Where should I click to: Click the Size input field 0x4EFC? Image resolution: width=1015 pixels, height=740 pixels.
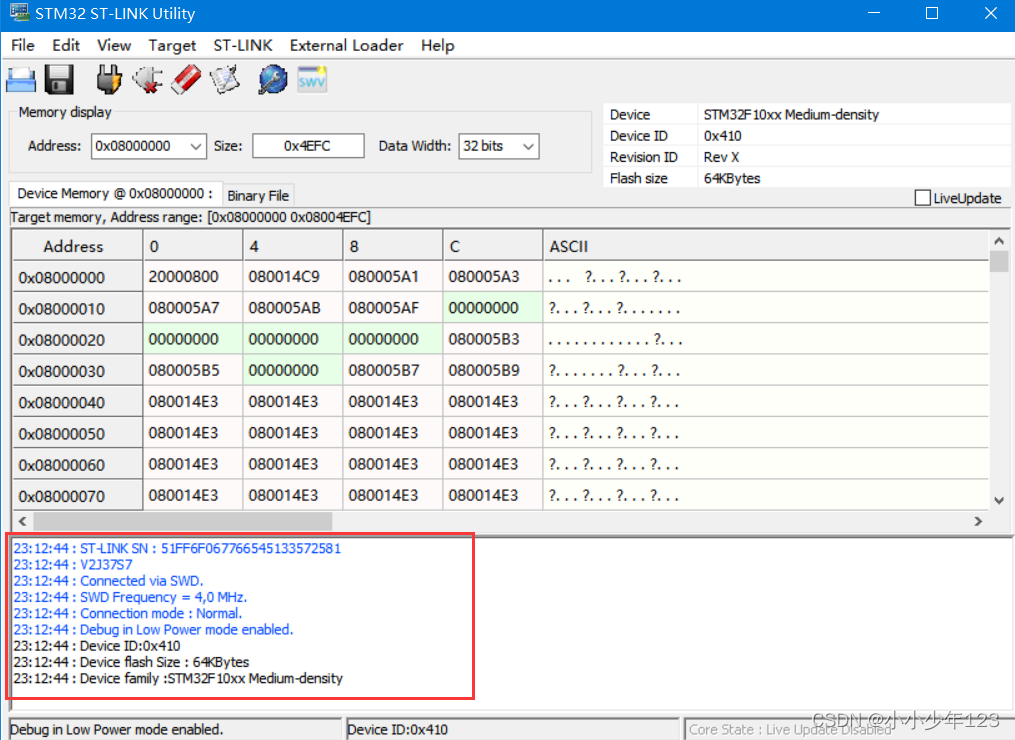(308, 146)
